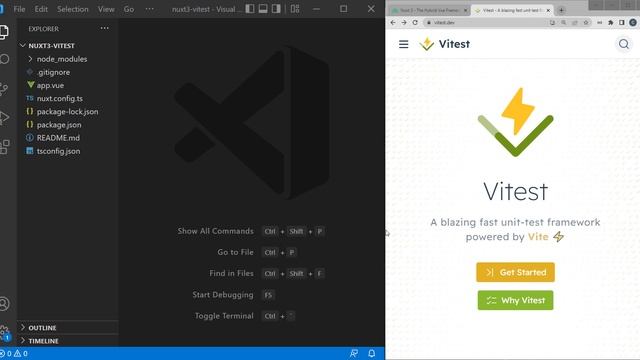This screenshot has width=640, height=360.
Task: Open the Selection menu
Action: (x=73, y=9)
